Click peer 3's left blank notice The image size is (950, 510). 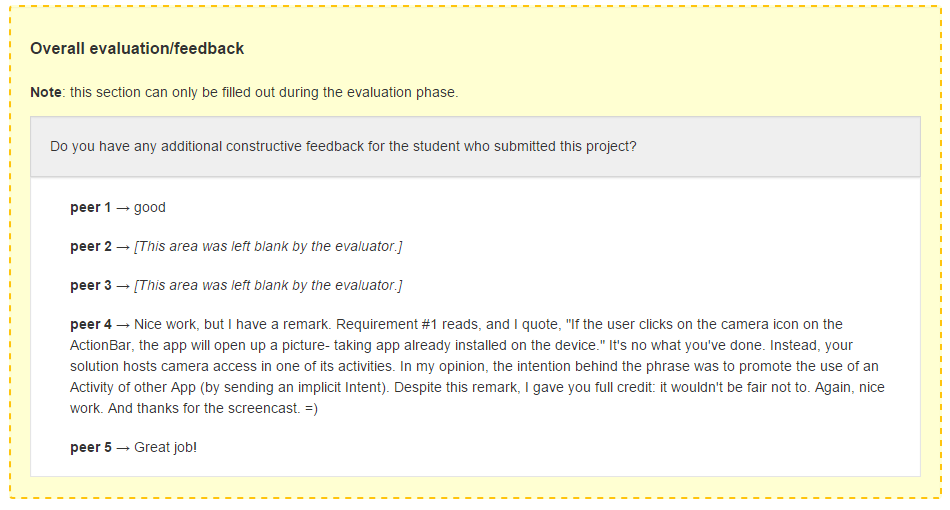pos(268,285)
